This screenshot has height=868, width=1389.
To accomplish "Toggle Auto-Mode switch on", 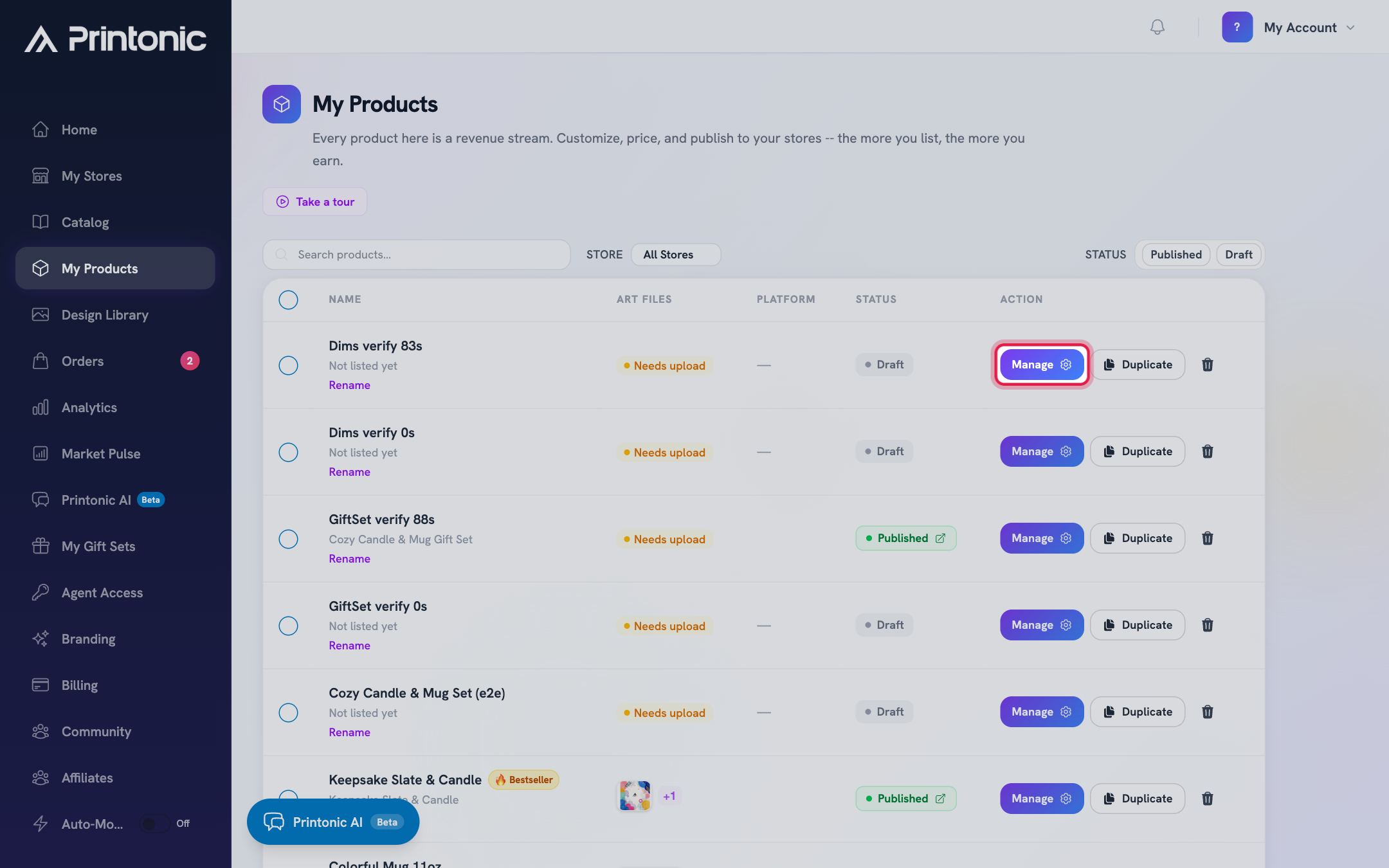I will pyautogui.click(x=155, y=824).
